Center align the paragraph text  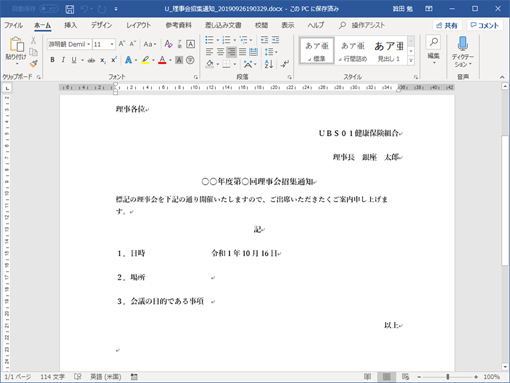(220, 52)
